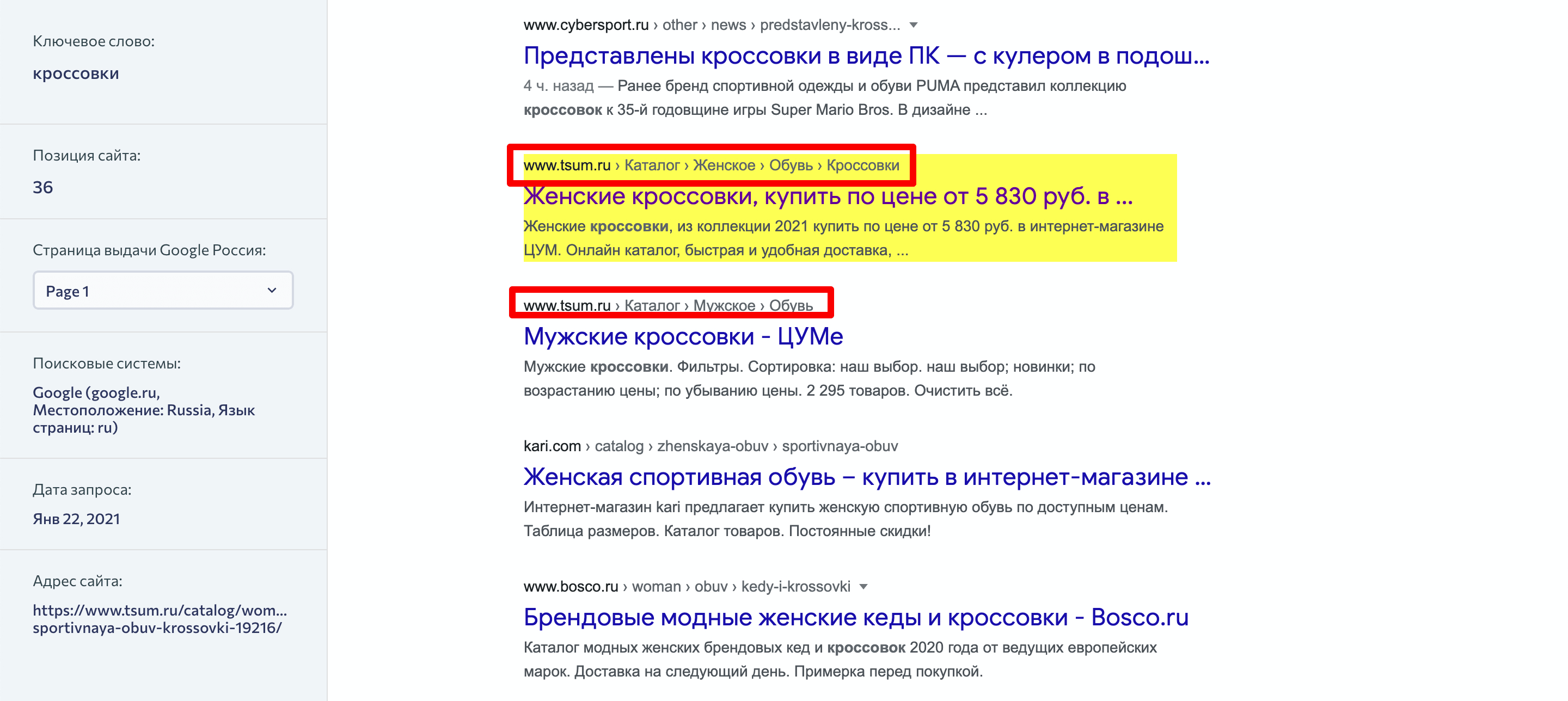
Task: Click the Bosco catalog description snippet
Action: point(840,660)
